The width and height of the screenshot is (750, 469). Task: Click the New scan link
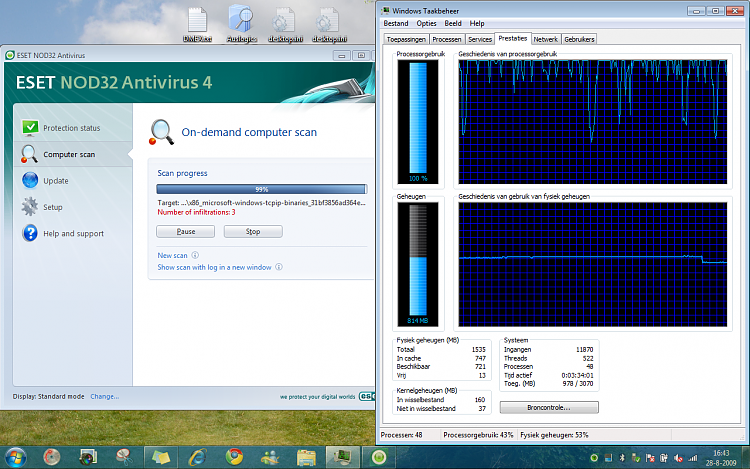point(172,255)
